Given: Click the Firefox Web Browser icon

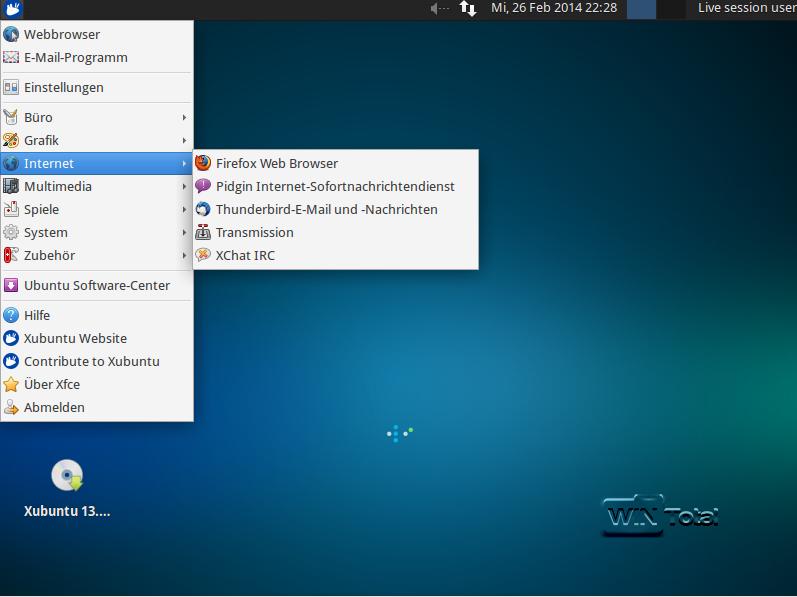Looking at the screenshot, I should [204, 163].
